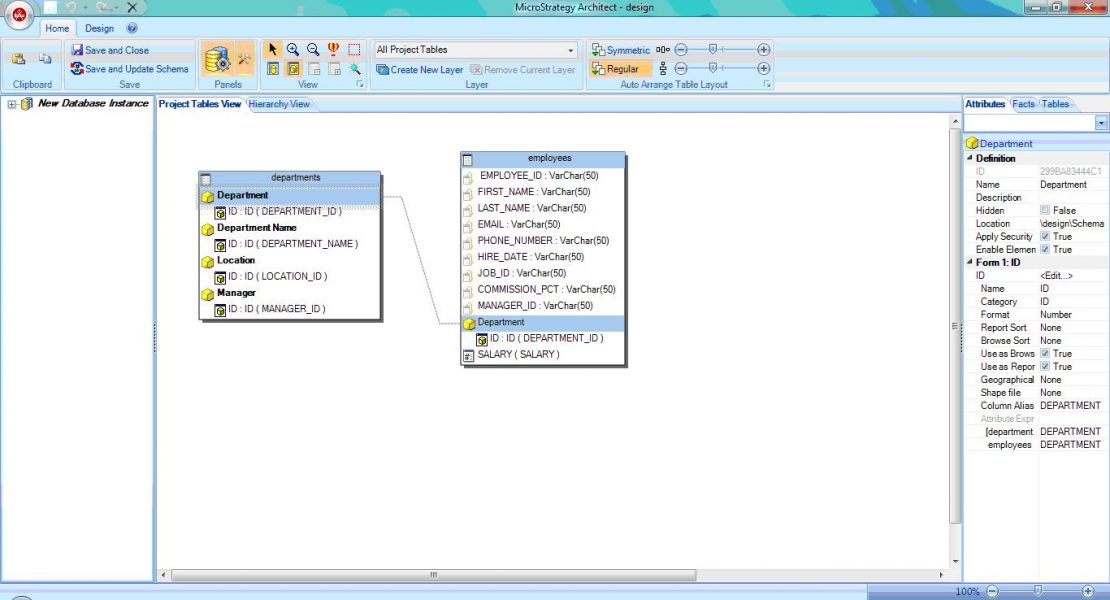Switch to the Tables tab
This screenshot has width=1110, height=600.
(x=1055, y=104)
